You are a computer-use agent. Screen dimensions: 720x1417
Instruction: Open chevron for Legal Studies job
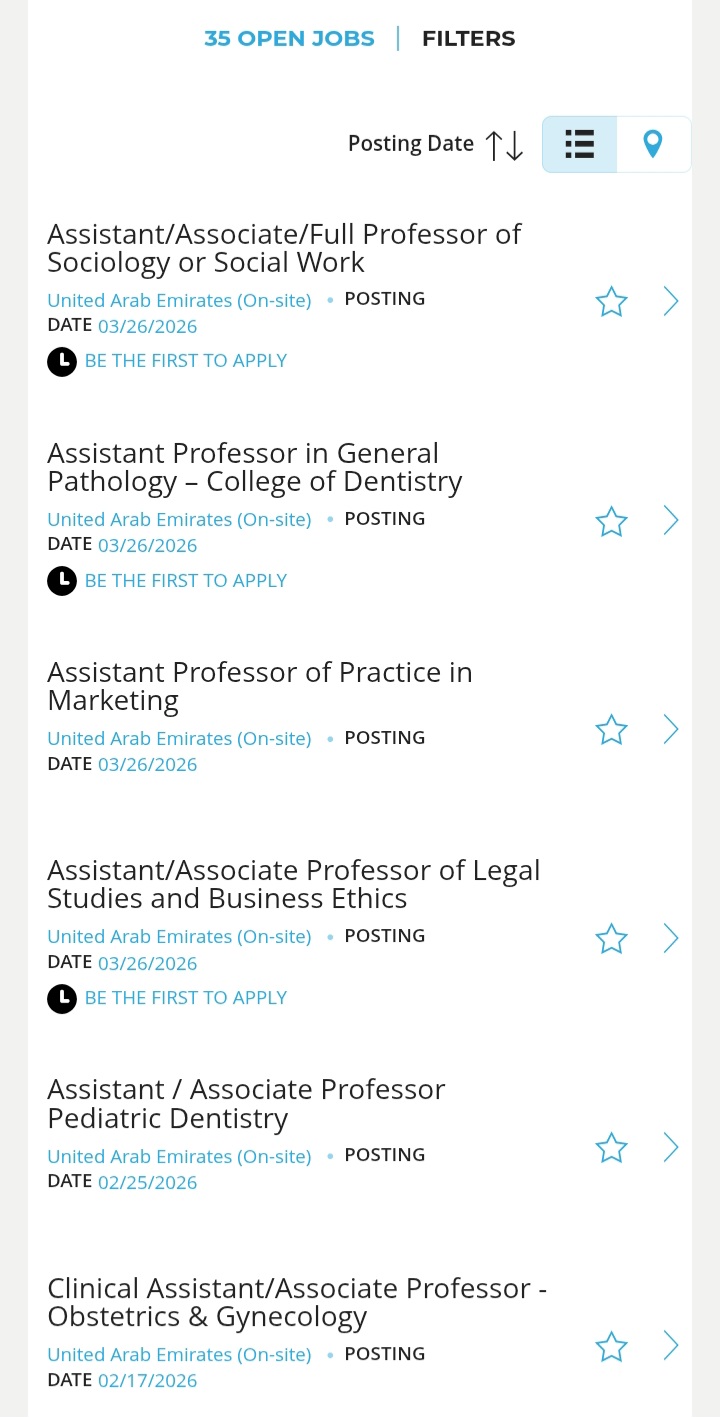pyautogui.click(x=671, y=939)
